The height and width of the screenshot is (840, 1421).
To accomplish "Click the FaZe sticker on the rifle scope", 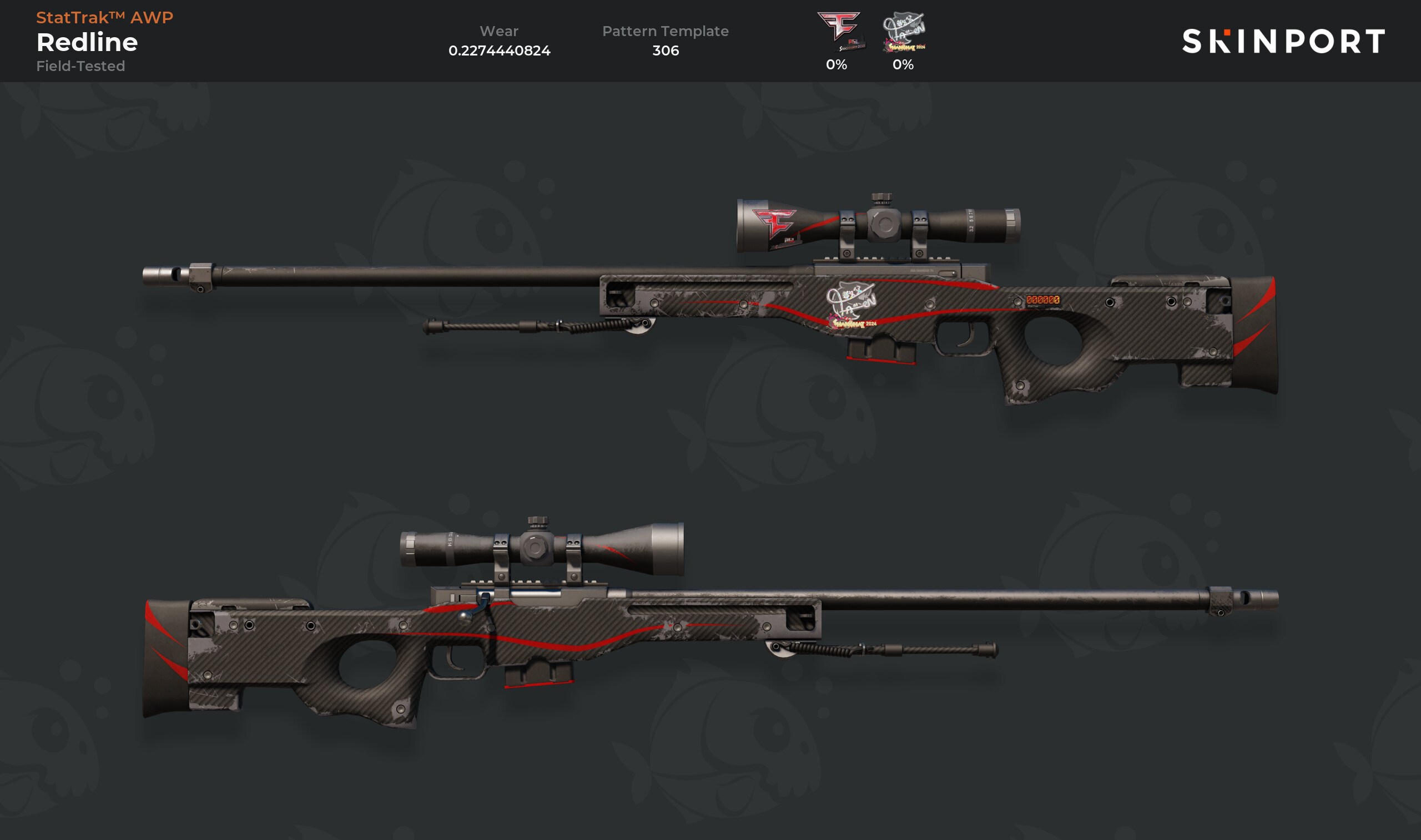I will click(x=775, y=225).
